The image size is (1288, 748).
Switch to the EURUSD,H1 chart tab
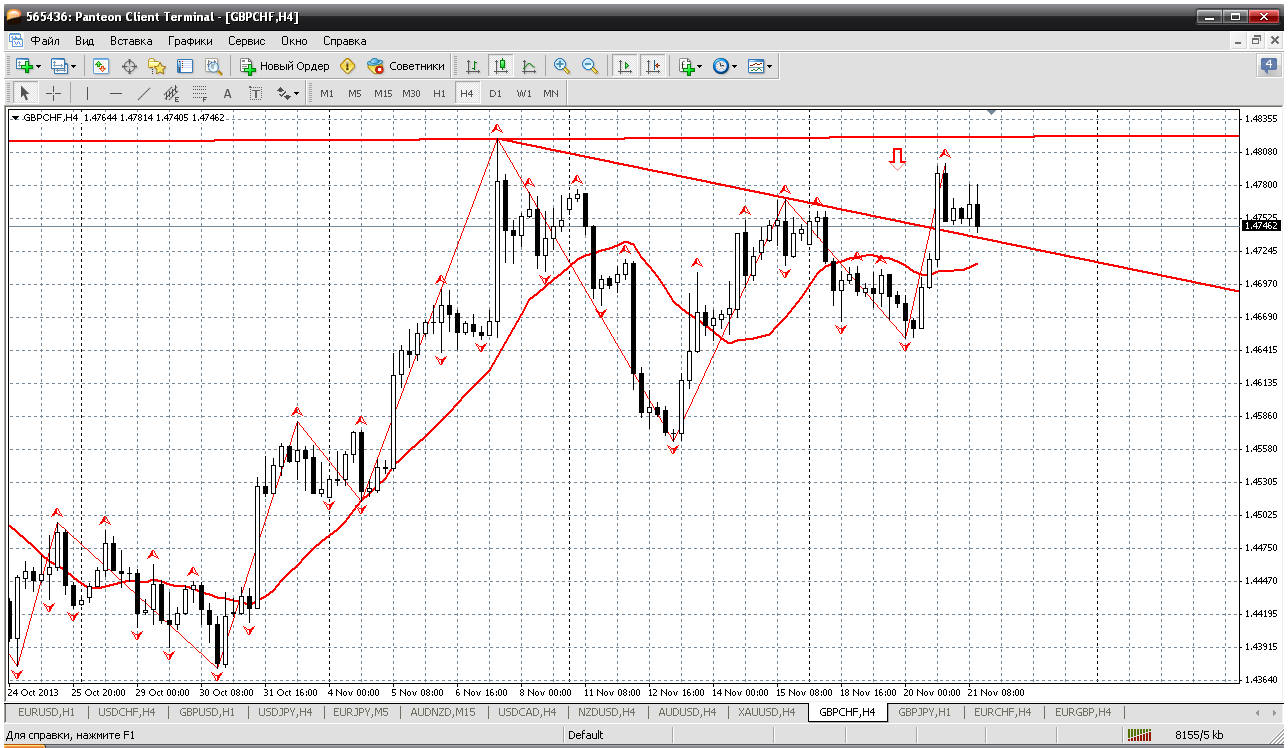[47, 712]
